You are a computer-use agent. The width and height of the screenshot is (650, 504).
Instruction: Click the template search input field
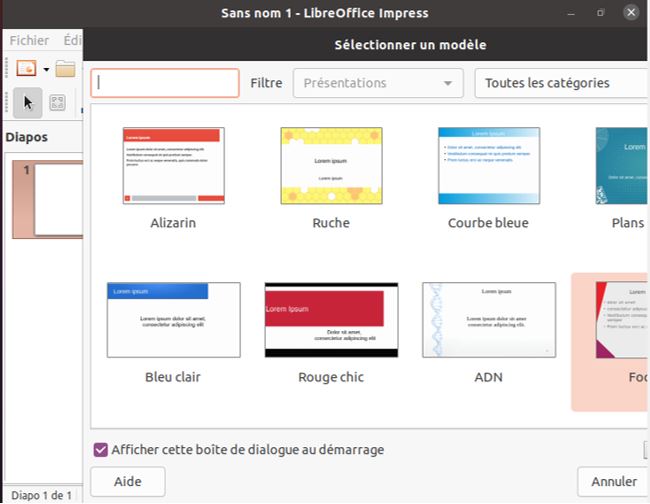(x=165, y=83)
